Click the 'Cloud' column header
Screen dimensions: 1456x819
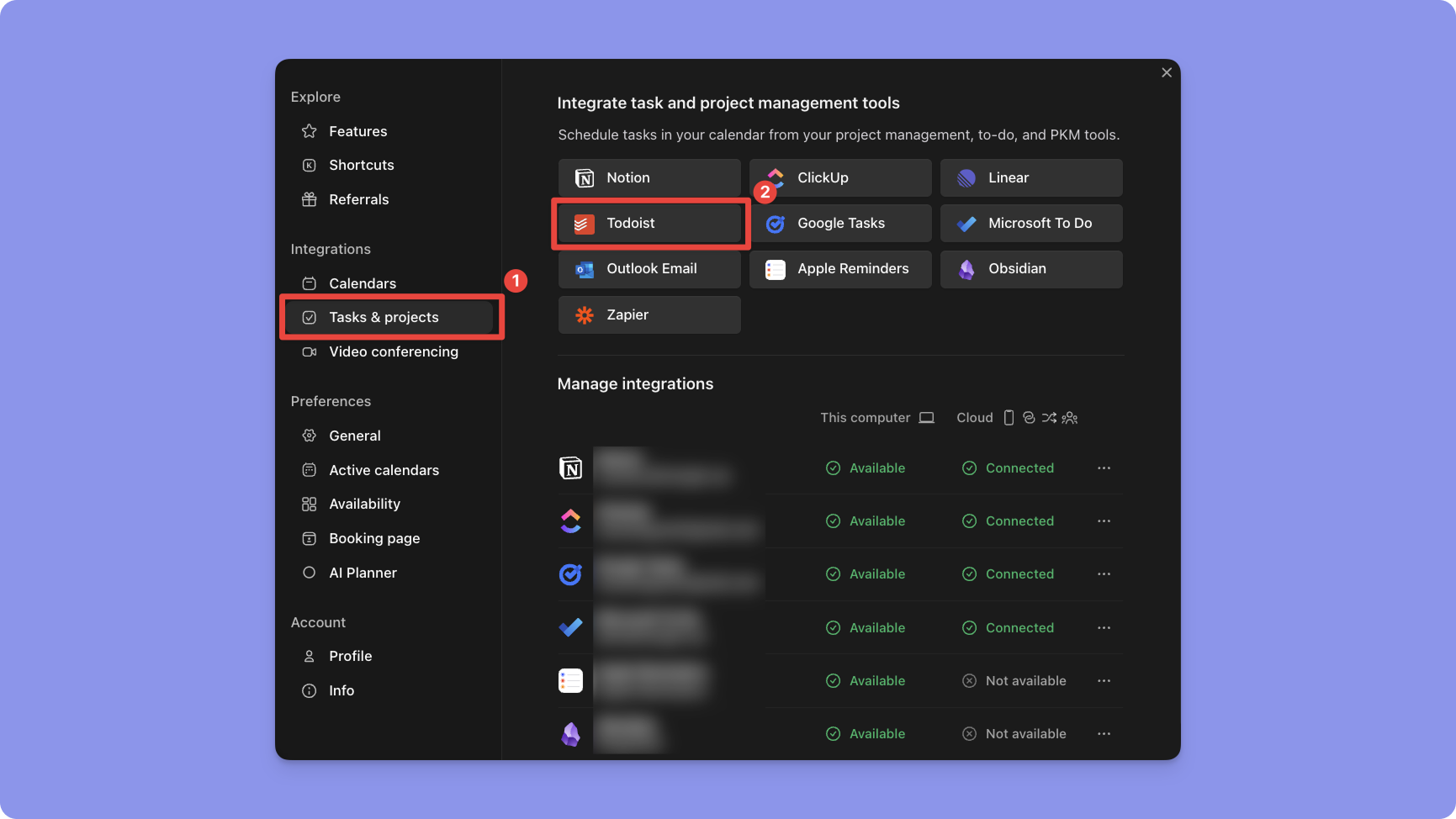click(975, 418)
